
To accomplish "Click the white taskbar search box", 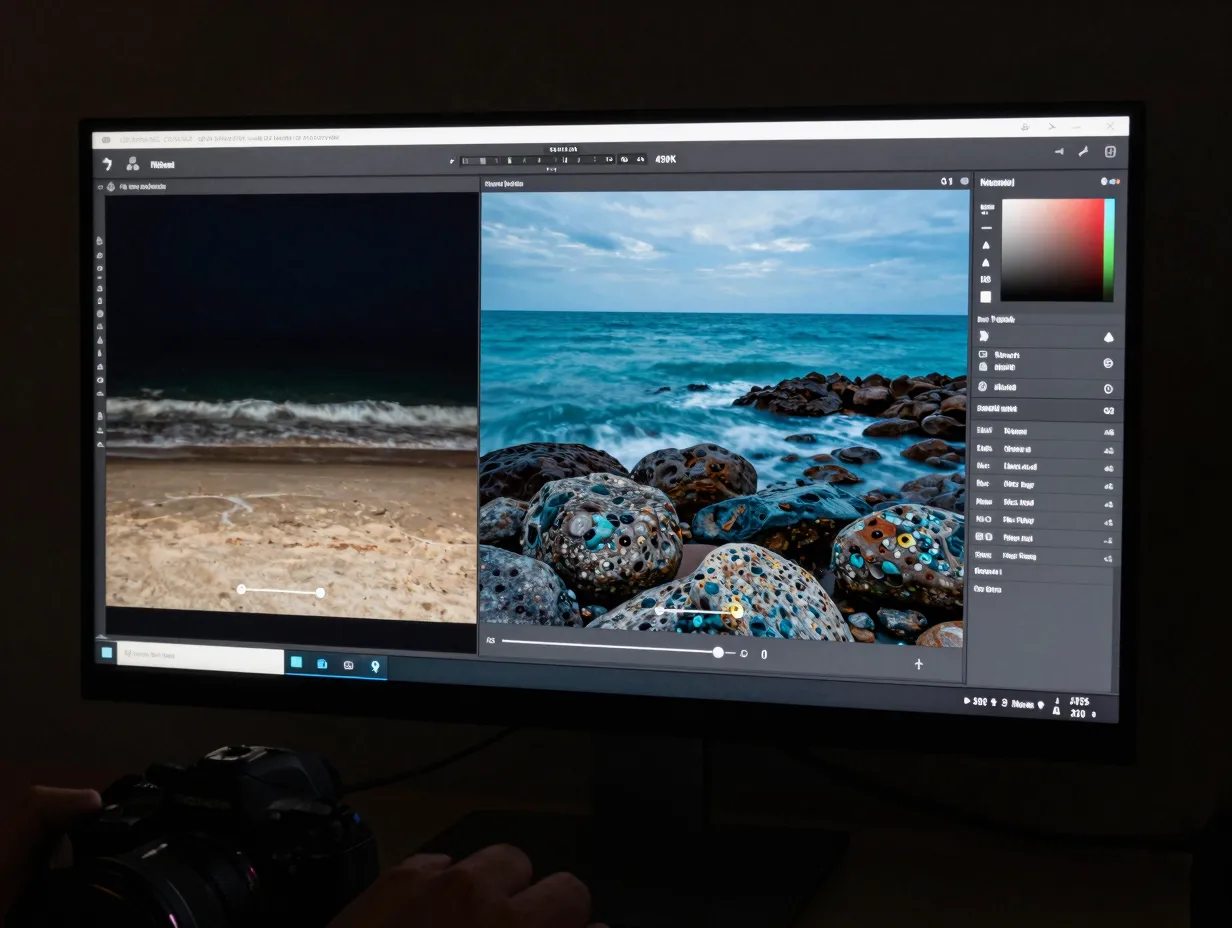I will tap(201, 655).
